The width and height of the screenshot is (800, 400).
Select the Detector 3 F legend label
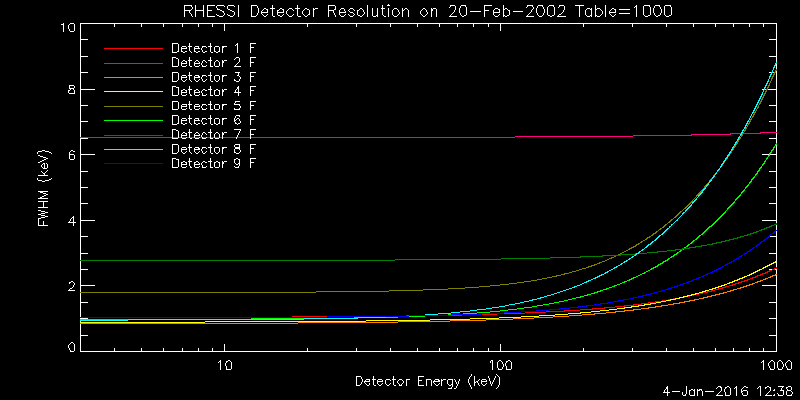(x=213, y=77)
